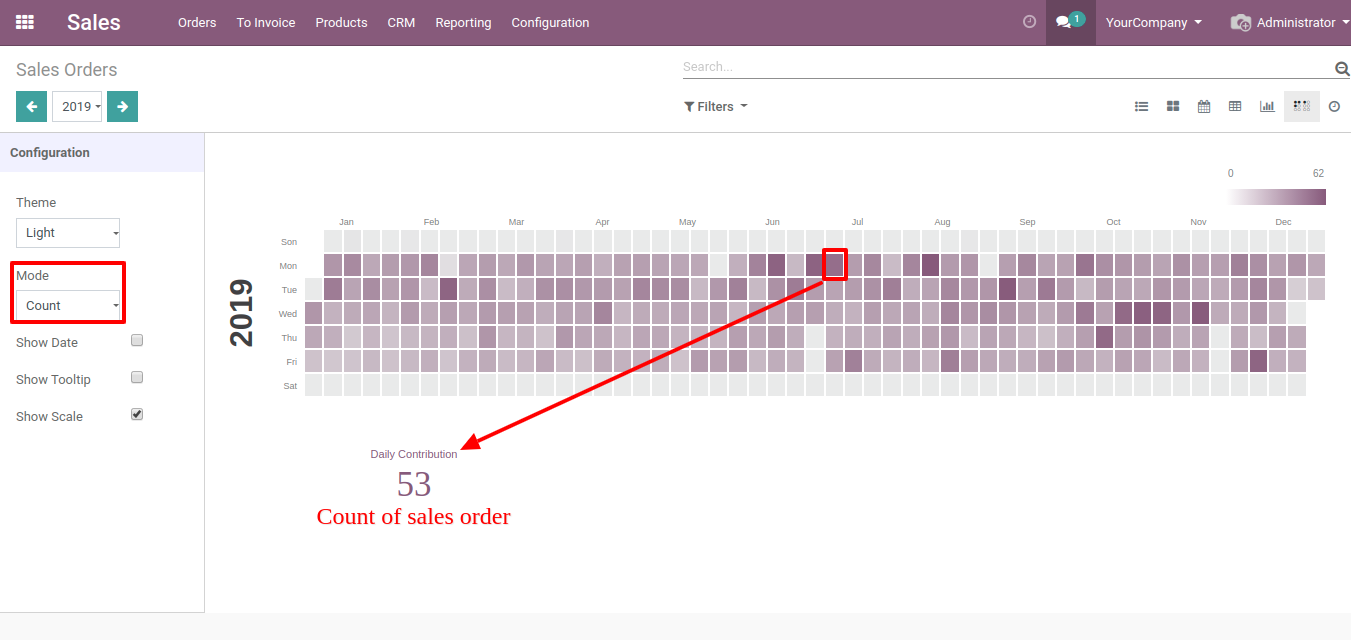Open the Configuration menu
The width and height of the screenshot is (1351, 640).
pyautogui.click(x=550, y=22)
